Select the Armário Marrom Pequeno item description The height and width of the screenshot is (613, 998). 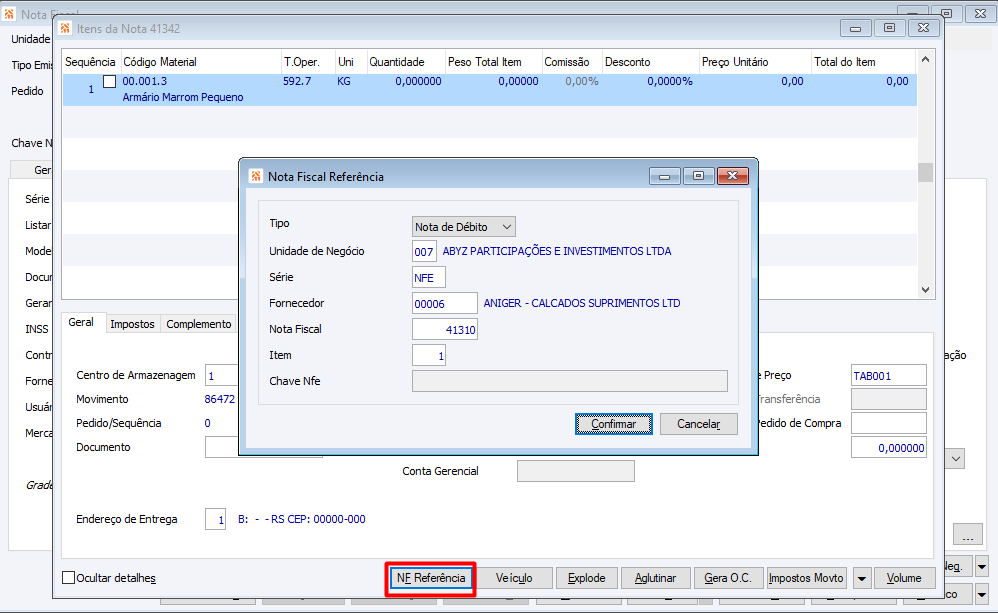pyautogui.click(x=183, y=97)
